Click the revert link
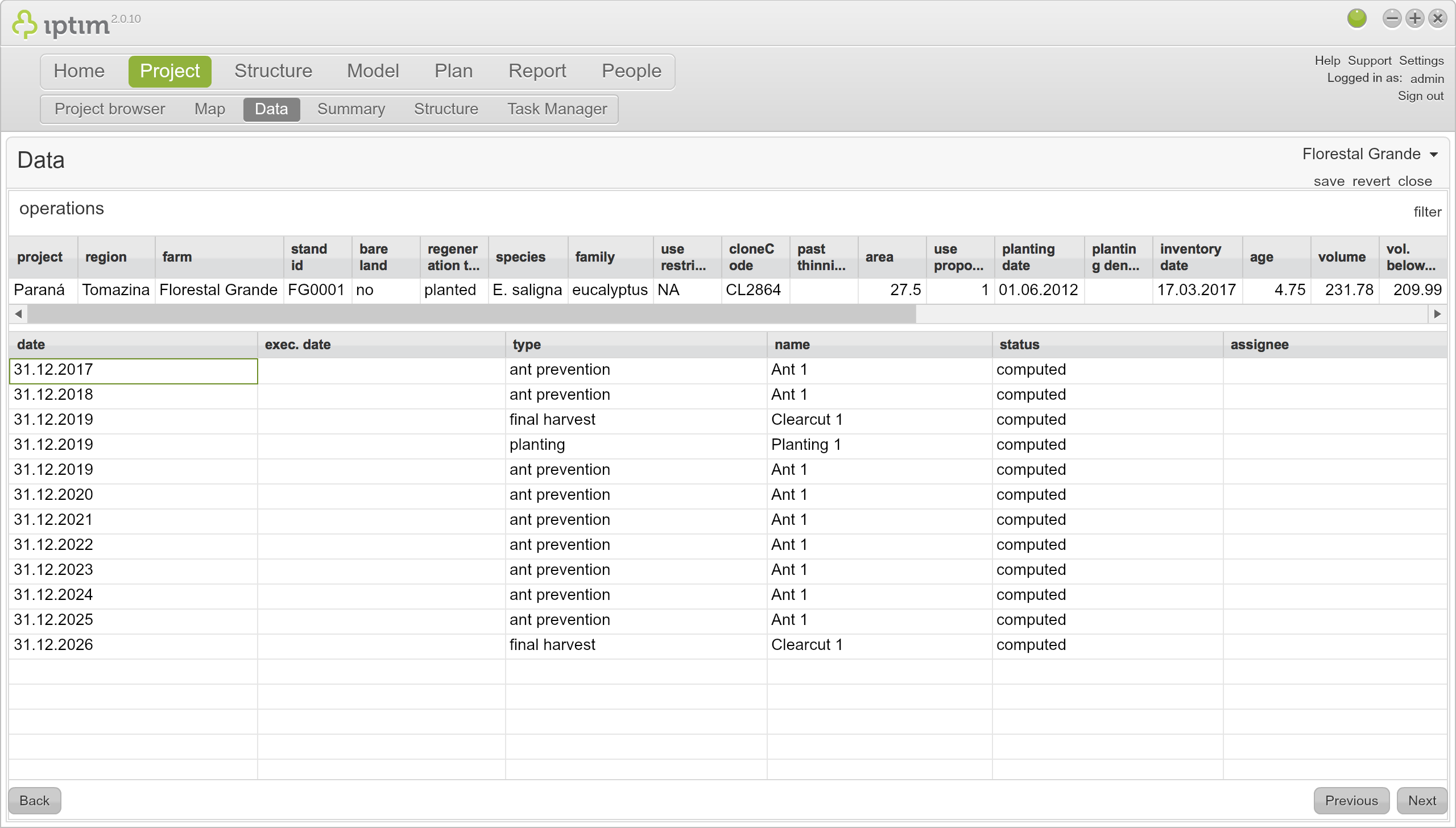The height and width of the screenshot is (828, 1456). click(1371, 181)
